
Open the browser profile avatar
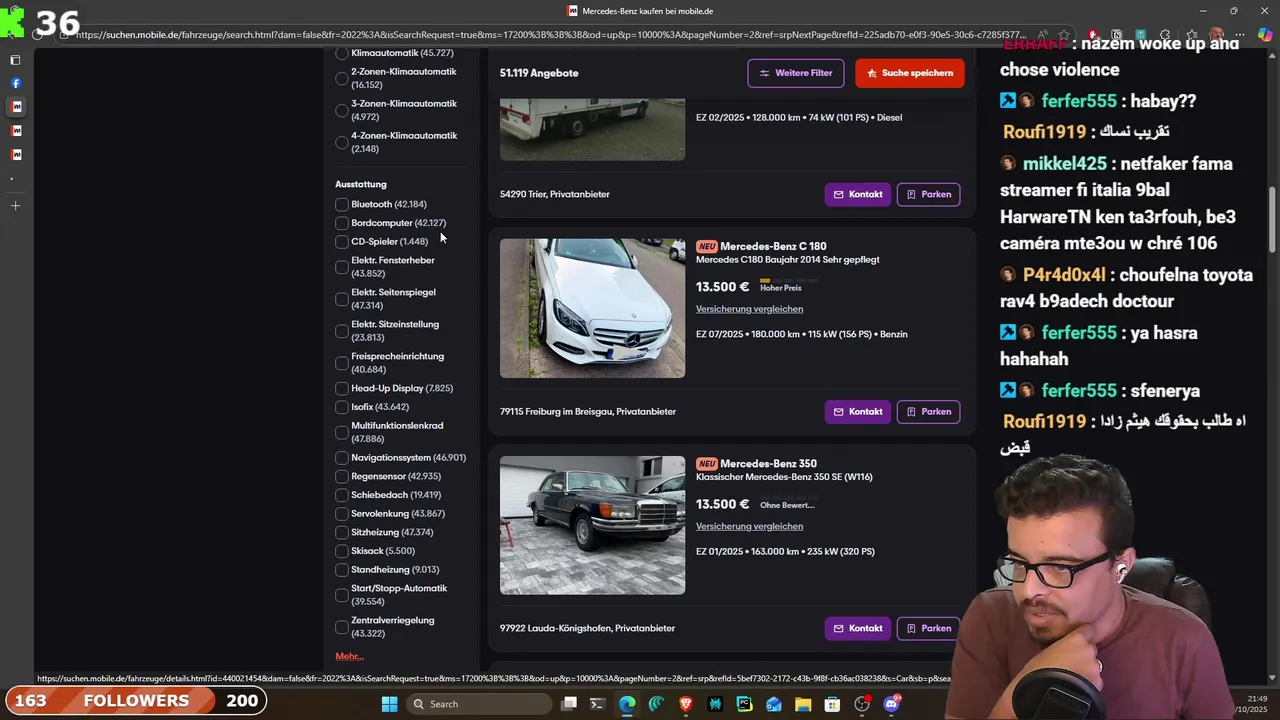point(1216,35)
